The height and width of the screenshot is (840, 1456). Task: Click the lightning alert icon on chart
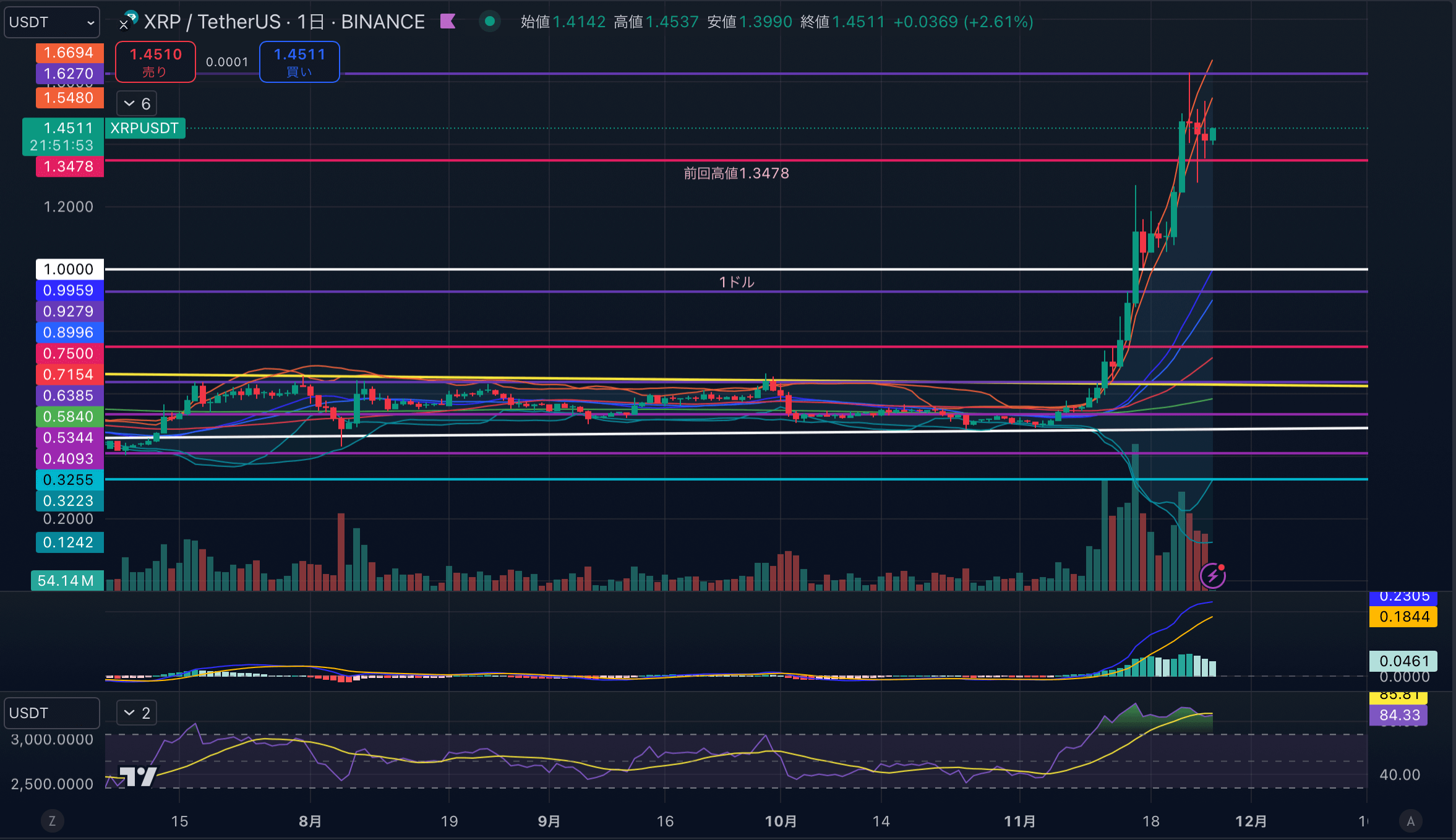tap(1212, 576)
